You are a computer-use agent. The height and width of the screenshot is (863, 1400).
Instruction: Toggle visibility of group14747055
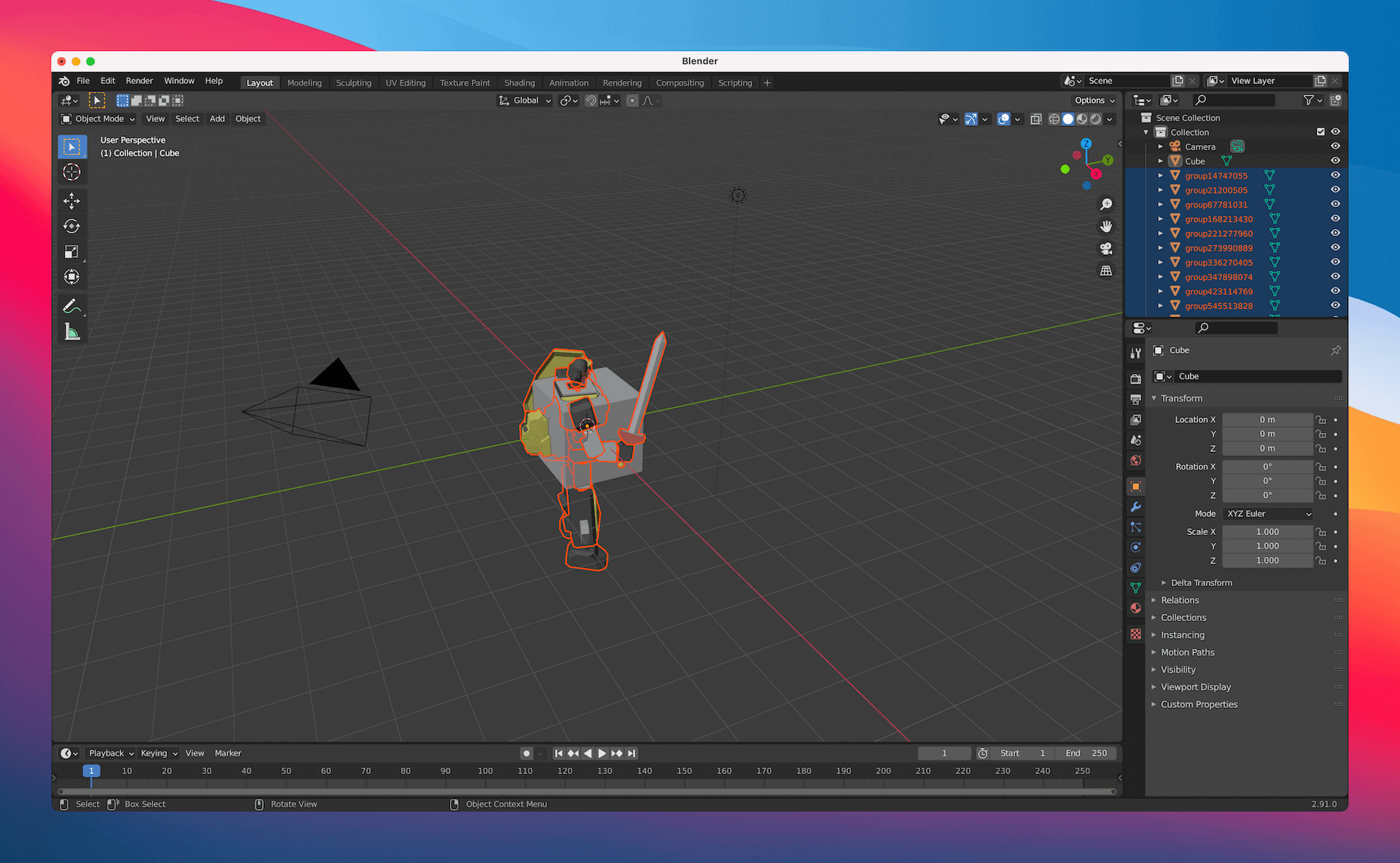point(1335,176)
